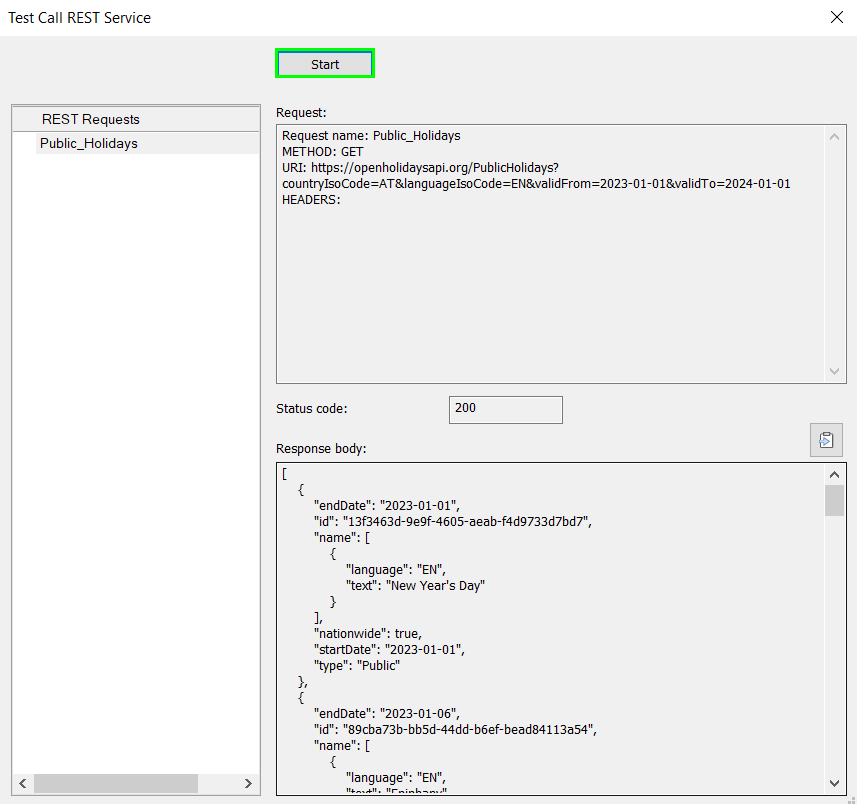
Task: Copy response body with clipboard icon
Action: point(826,440)
